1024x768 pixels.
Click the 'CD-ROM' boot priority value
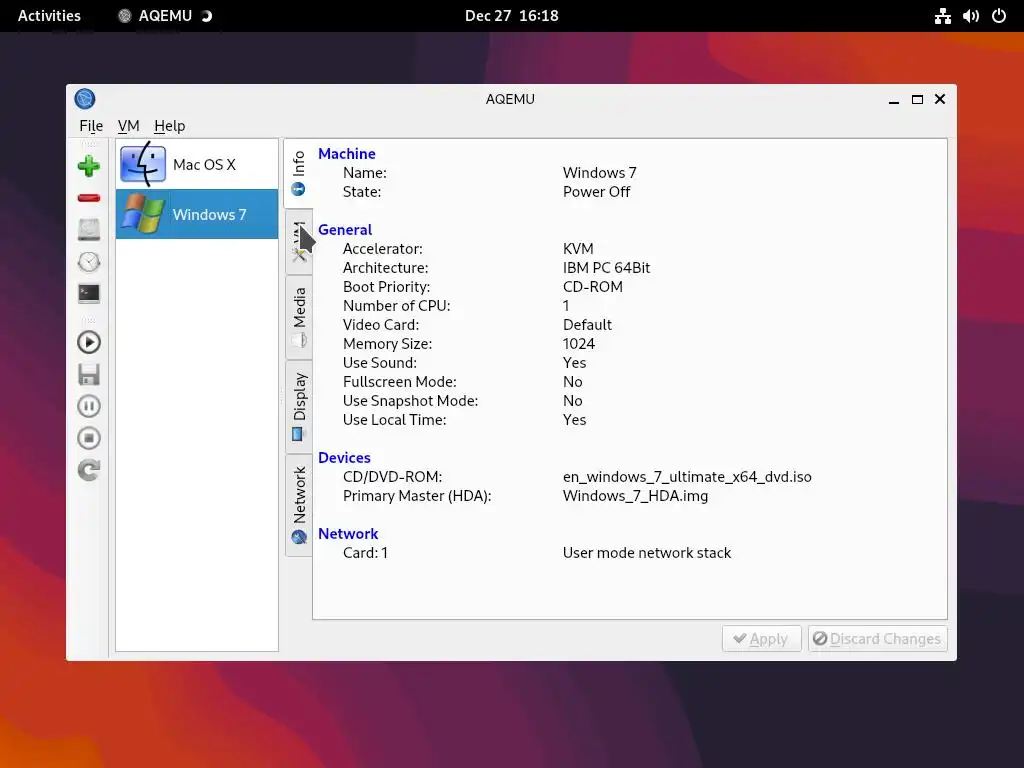(592, 287)
